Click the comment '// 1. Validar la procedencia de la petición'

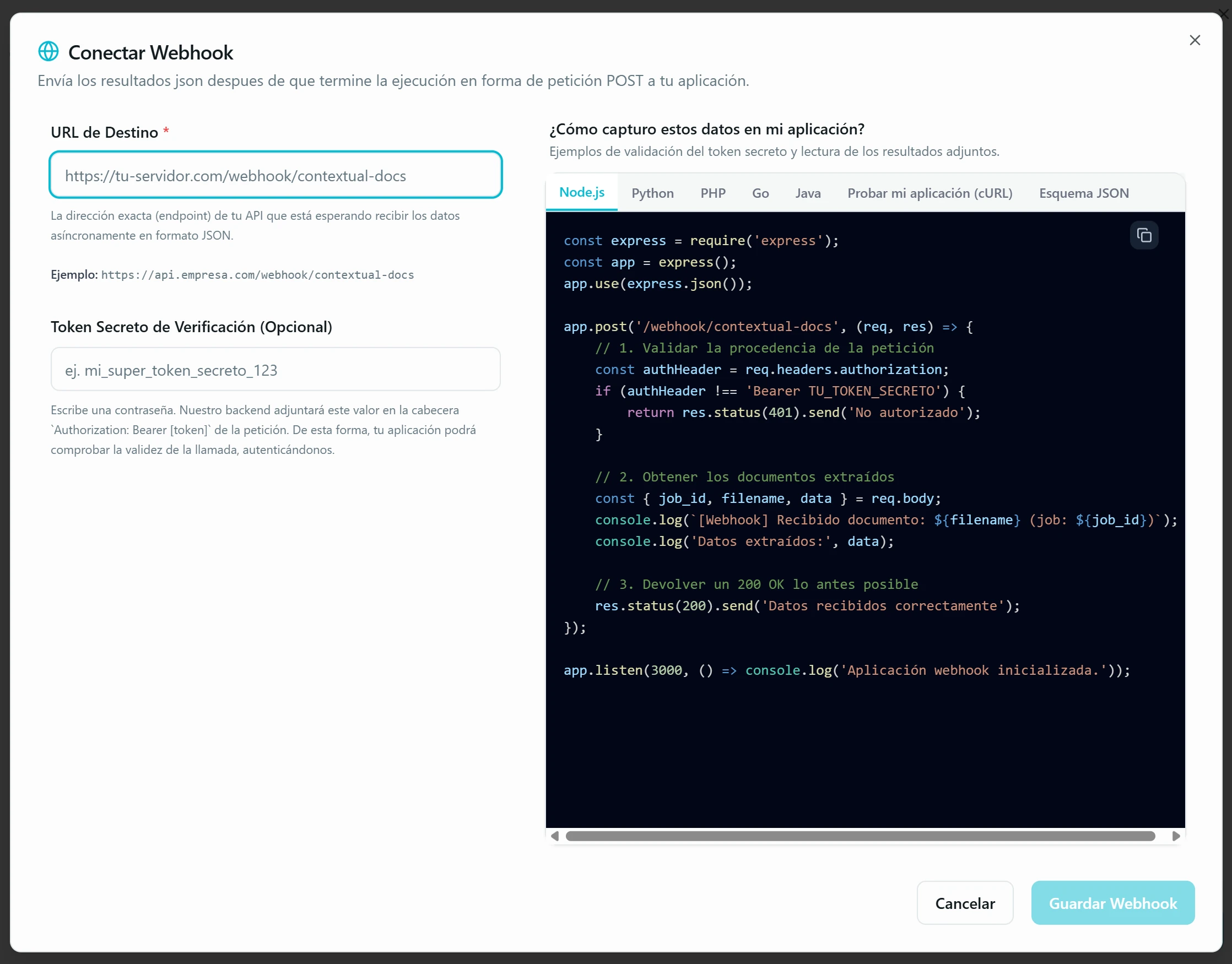tap(765, 348)
